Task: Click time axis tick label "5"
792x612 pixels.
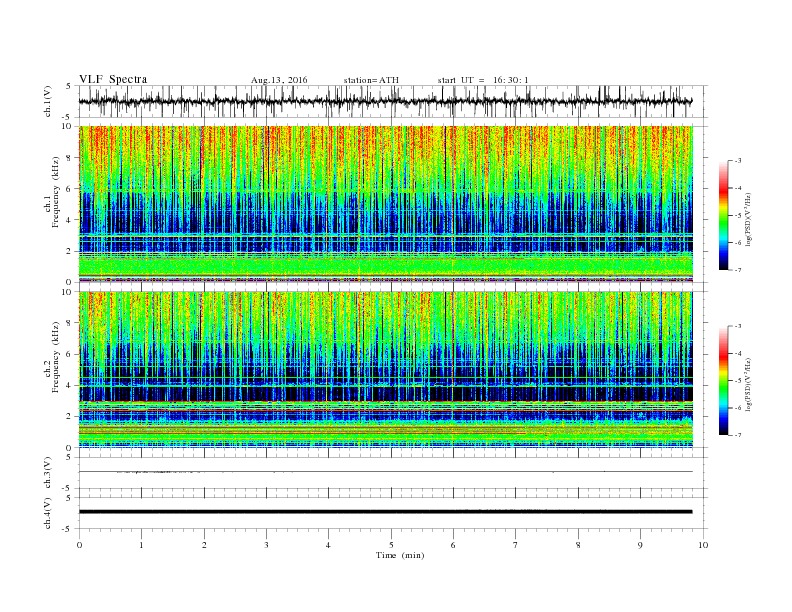Action: [x=391, y=545]
